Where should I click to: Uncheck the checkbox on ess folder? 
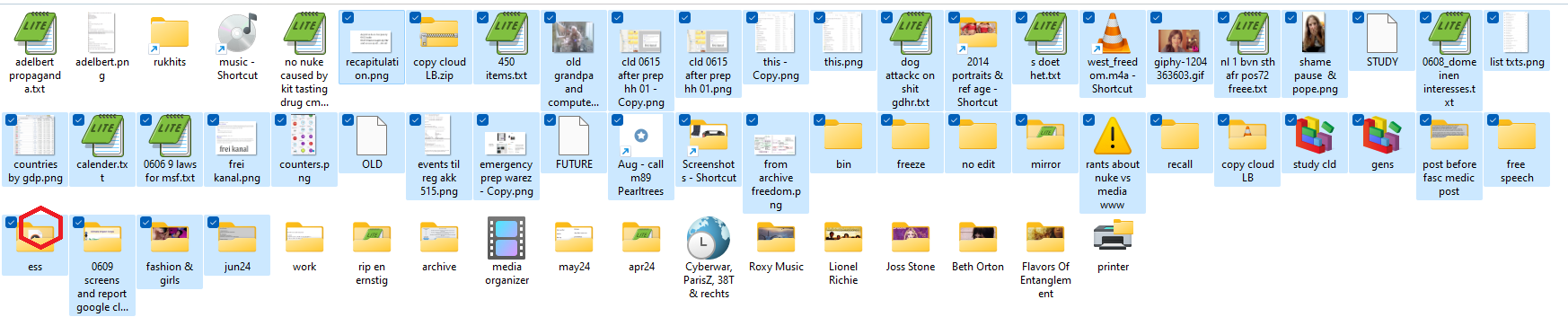(11, 222)
